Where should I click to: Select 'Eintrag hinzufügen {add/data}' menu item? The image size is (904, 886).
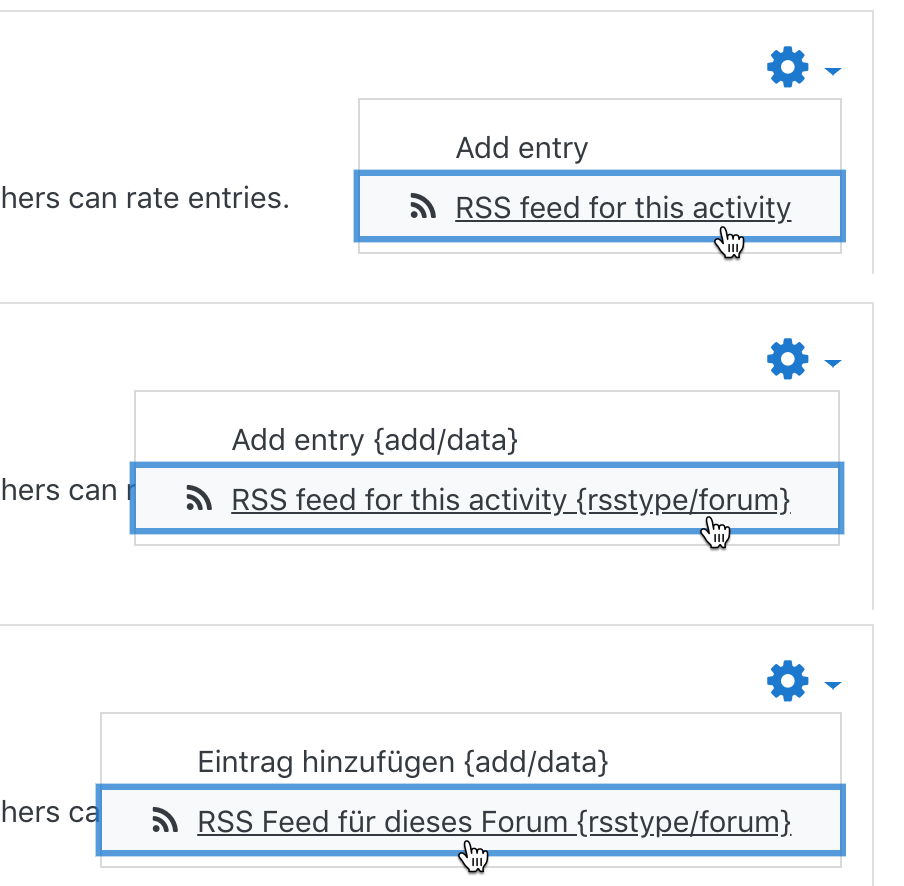tap(402, 762)
